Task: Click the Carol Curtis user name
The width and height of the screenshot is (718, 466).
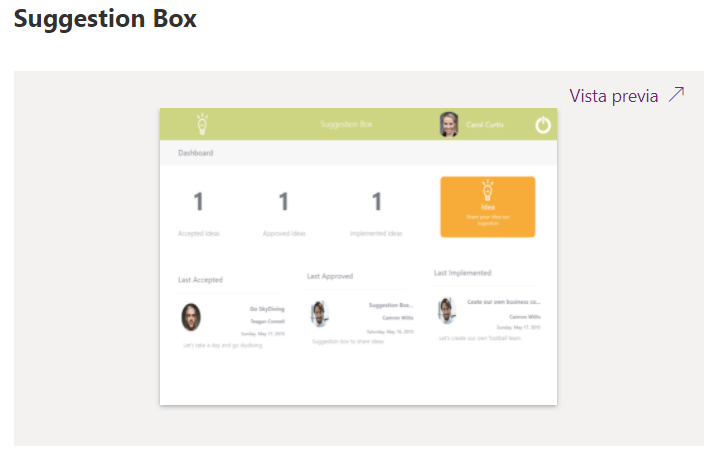Action: click(x=485, y=125)
